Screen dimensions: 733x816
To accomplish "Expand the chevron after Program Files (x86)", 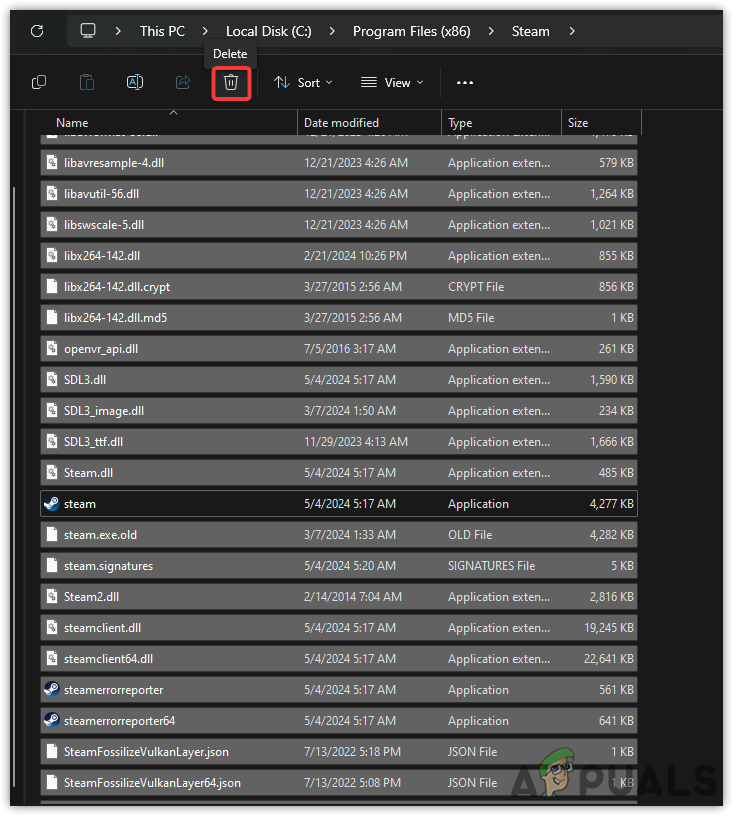I will tap(491, 31).
